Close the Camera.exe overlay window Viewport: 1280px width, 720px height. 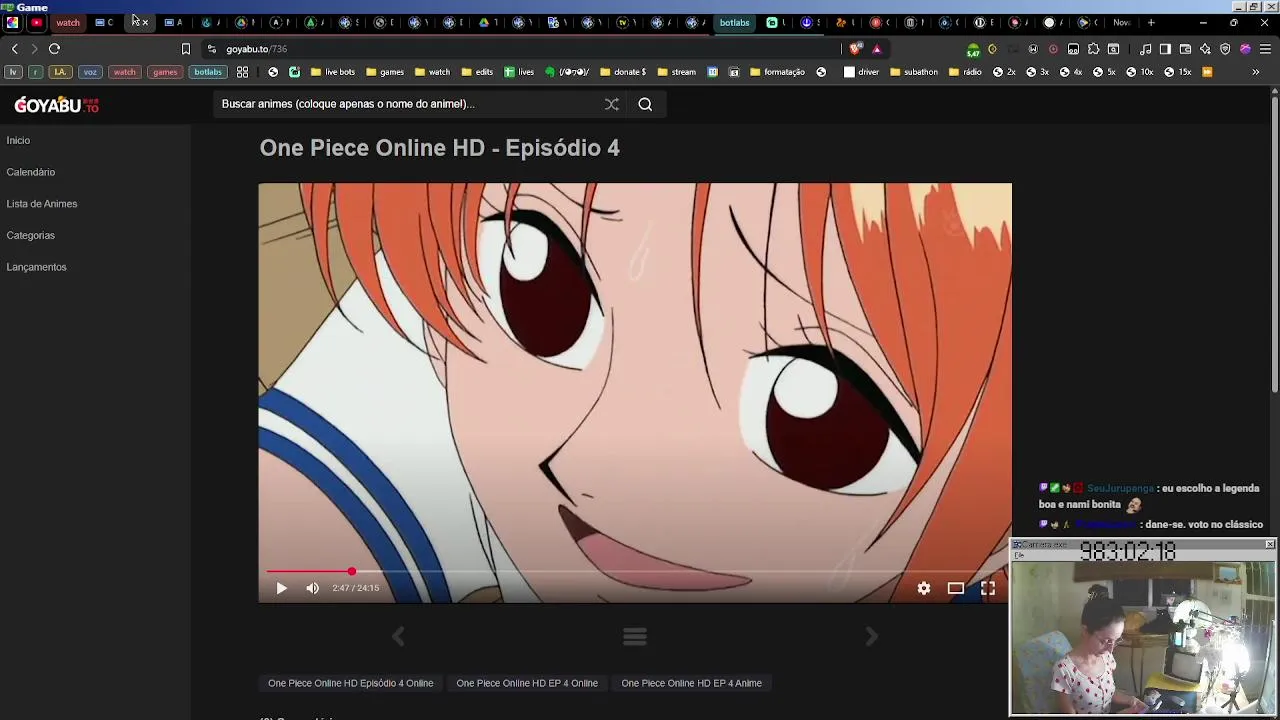point(1270,544)
